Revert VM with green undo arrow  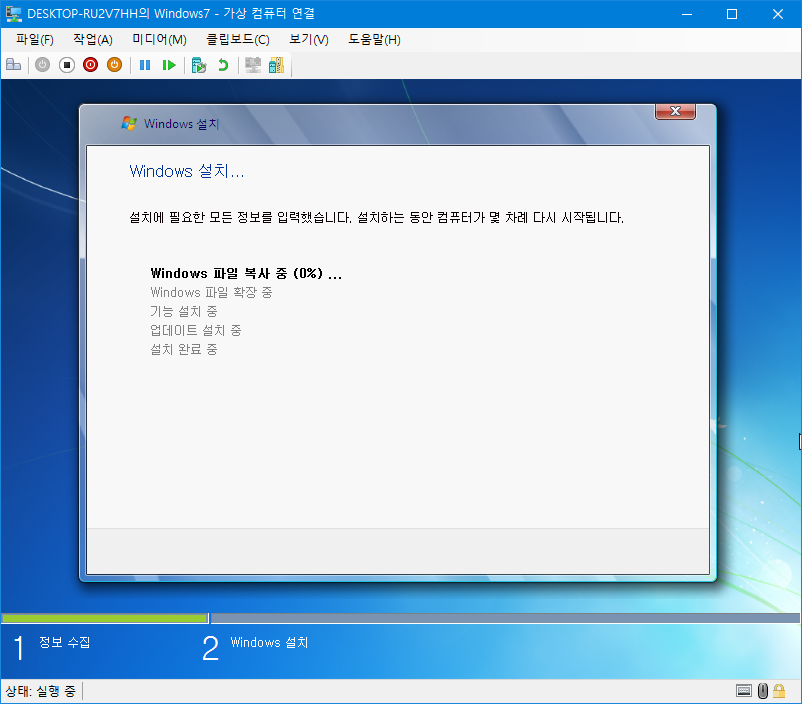[x=223, y=65]
